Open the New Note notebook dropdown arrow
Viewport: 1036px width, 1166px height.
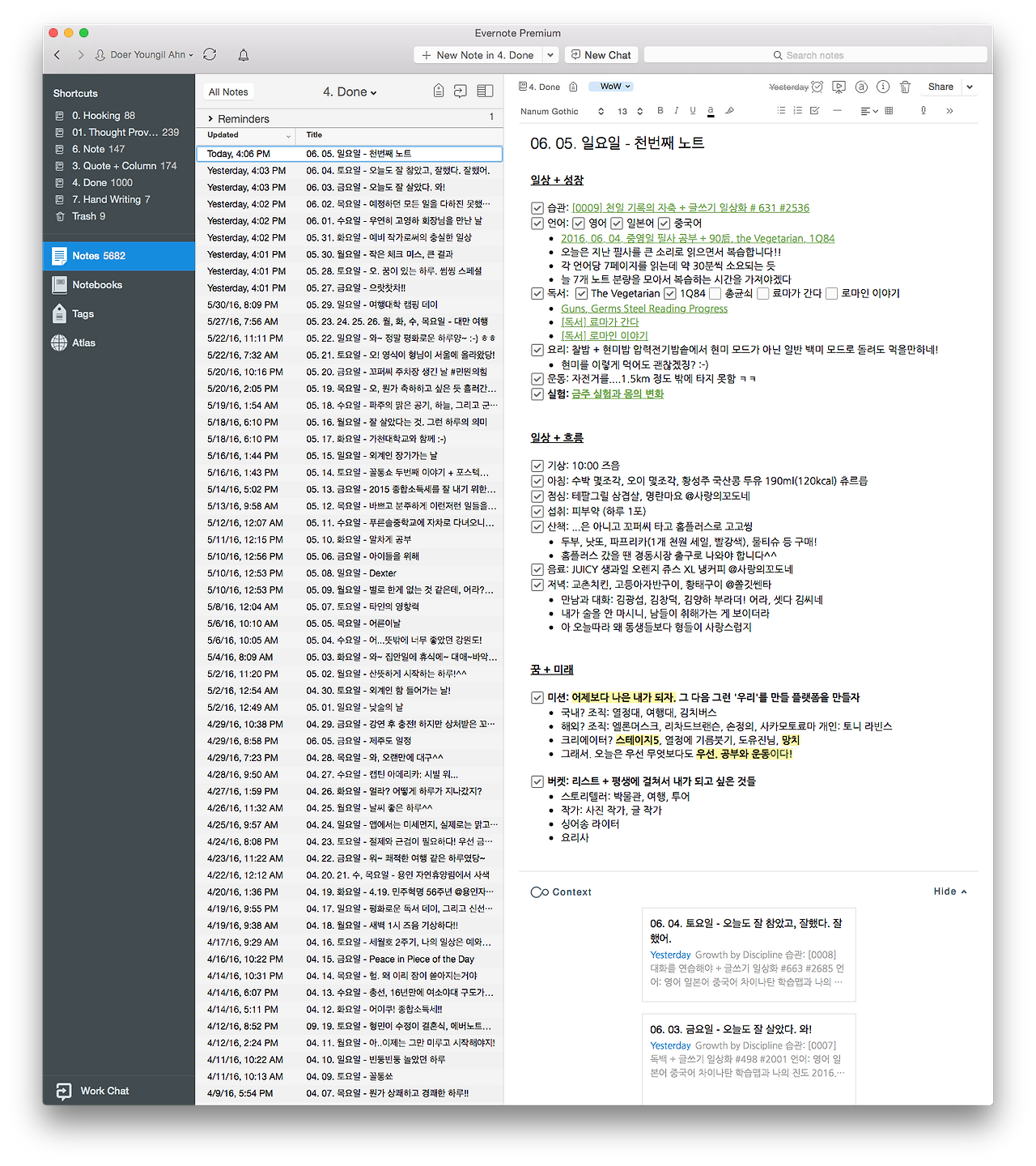[x=550, y=55]
